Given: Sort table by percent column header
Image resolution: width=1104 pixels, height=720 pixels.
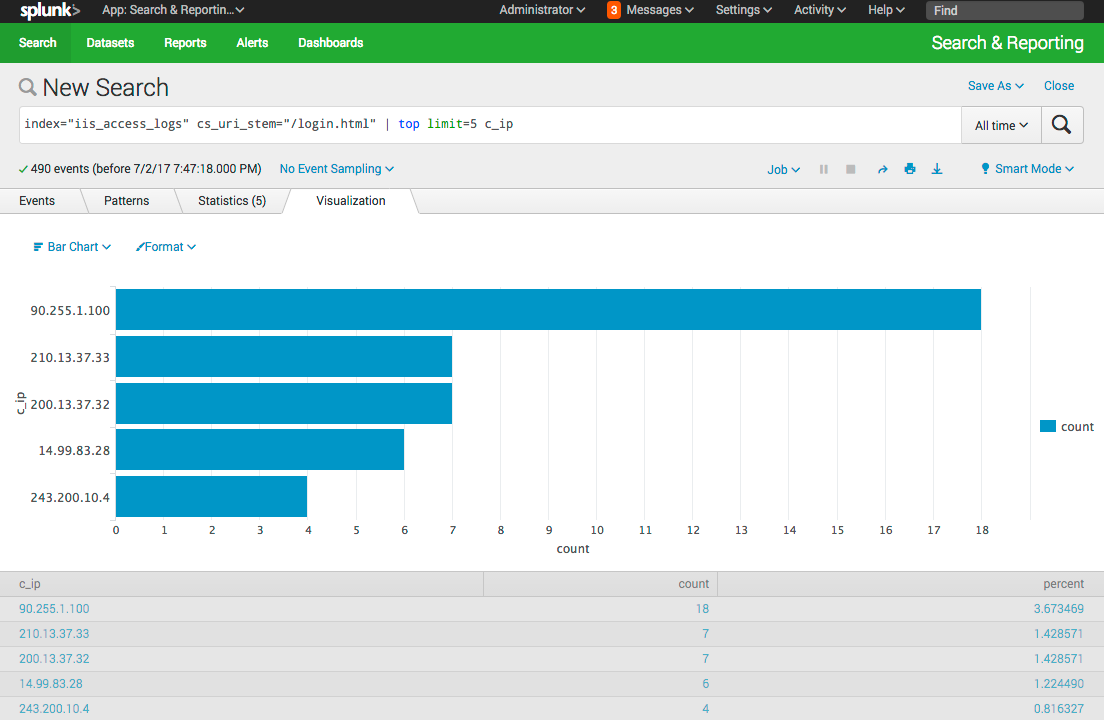Looking at the screenshot, I should (1063, 584).
